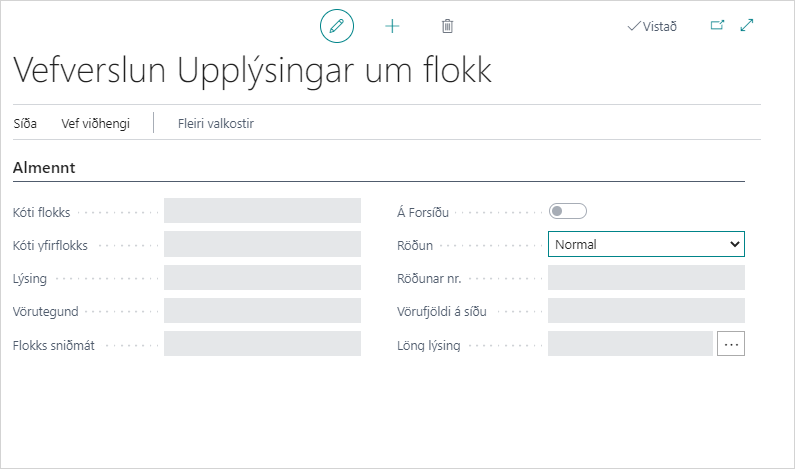Focus the Vörutegund field
The width and height of the screenshot is (795, 469).
click(262, 311)
